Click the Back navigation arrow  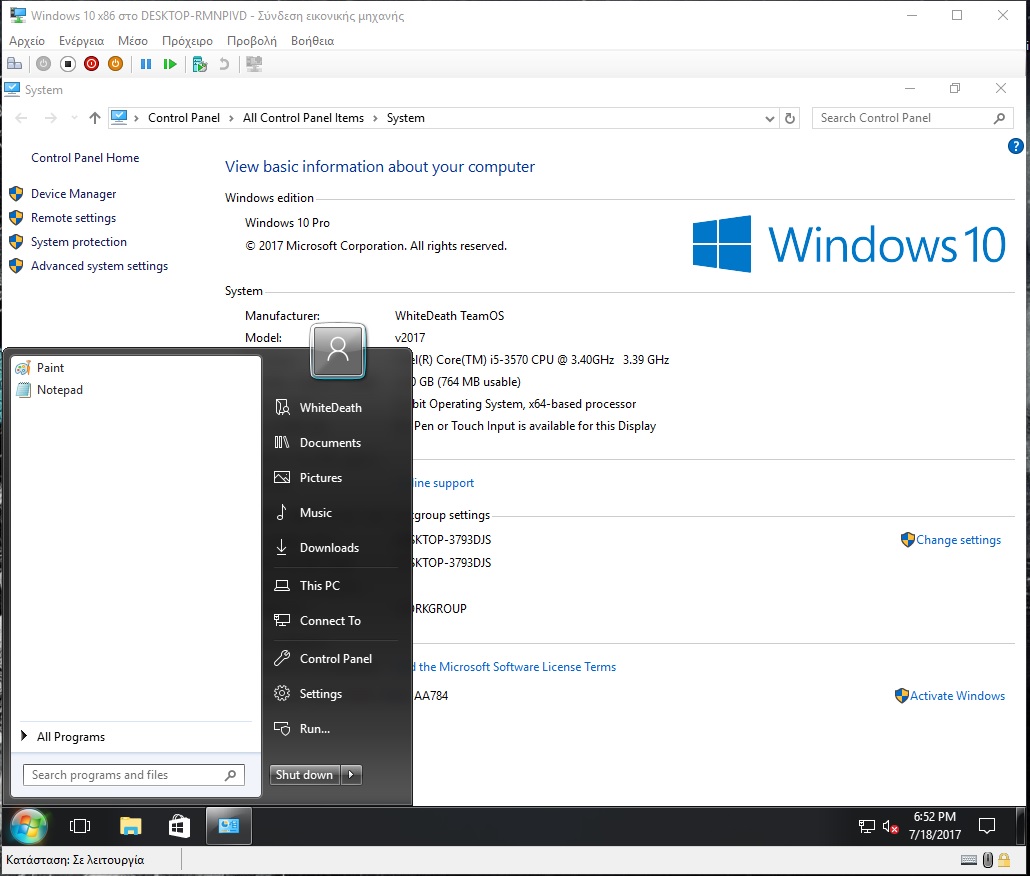[x=21, y=118]
